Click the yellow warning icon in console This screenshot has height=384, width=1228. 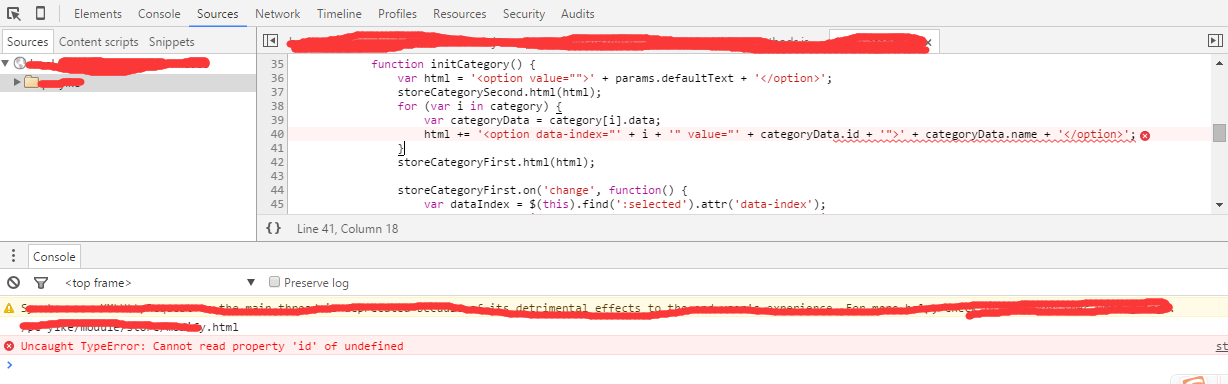(10, 308)
